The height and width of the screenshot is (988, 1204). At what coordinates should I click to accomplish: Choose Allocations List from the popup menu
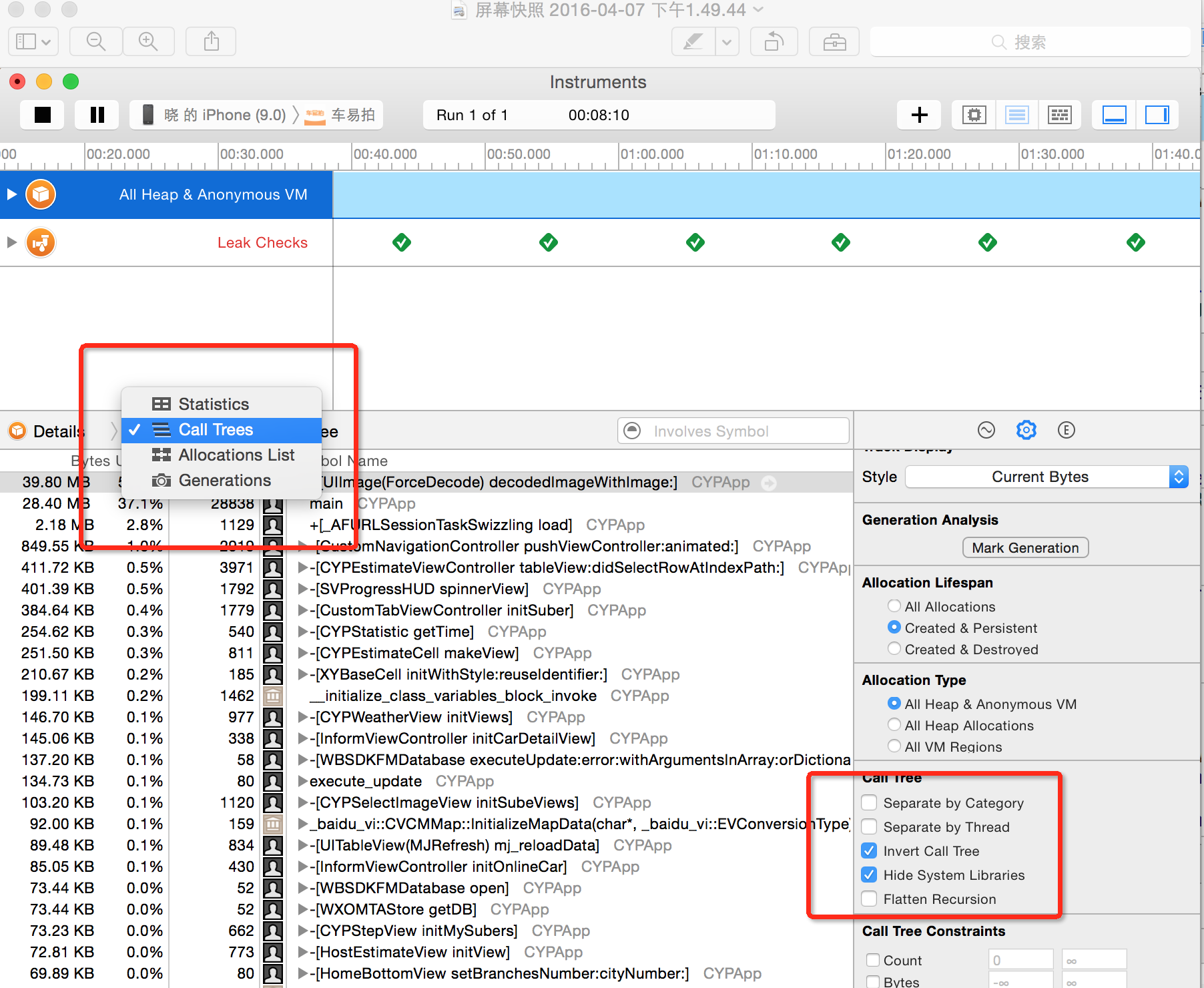tap(222, 455)
